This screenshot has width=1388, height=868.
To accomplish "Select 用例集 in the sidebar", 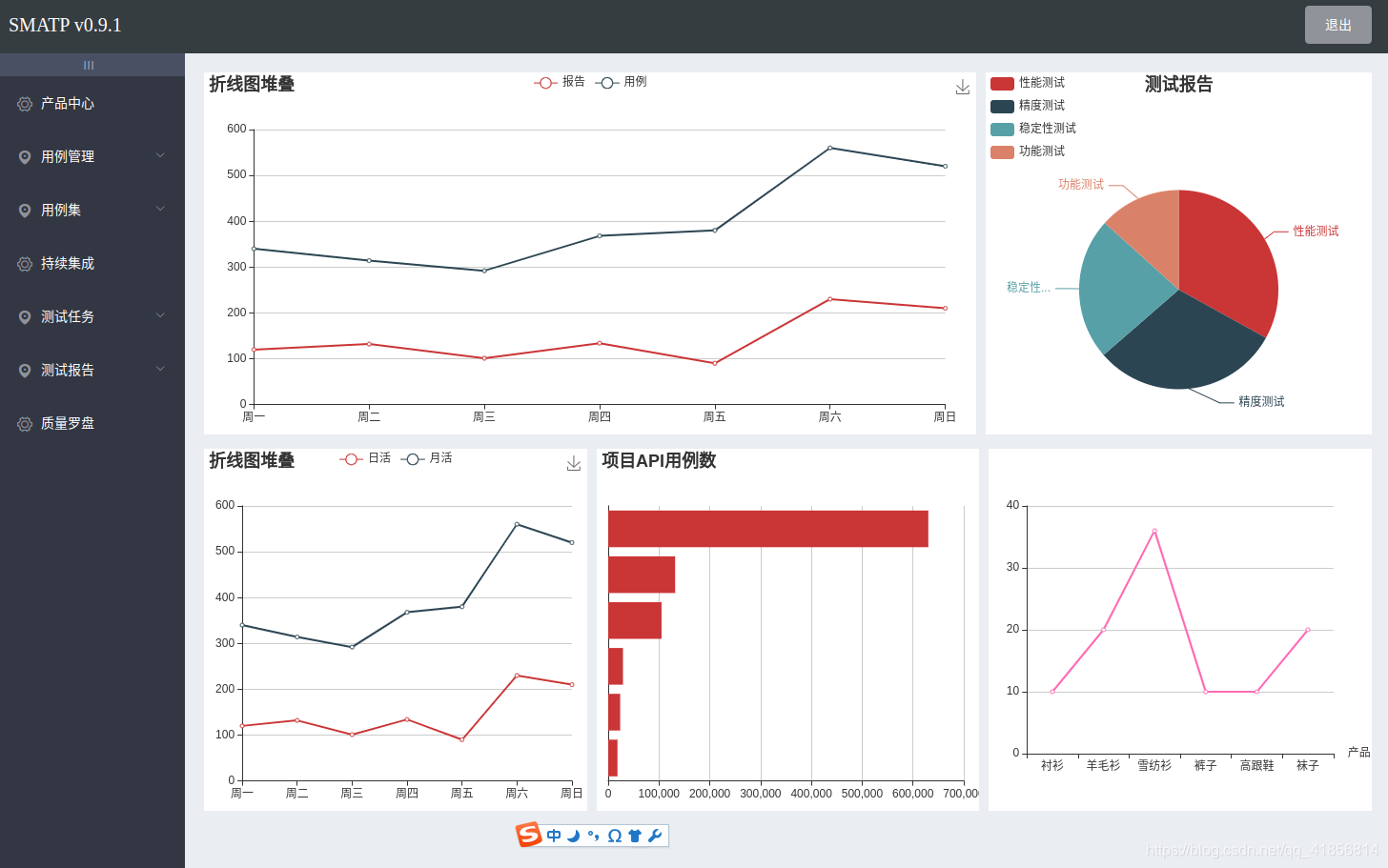I will (92, 210).
